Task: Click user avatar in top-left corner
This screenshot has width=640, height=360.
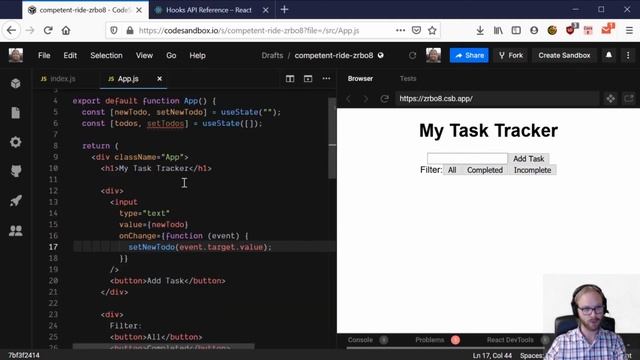Action: pos(16,55)
